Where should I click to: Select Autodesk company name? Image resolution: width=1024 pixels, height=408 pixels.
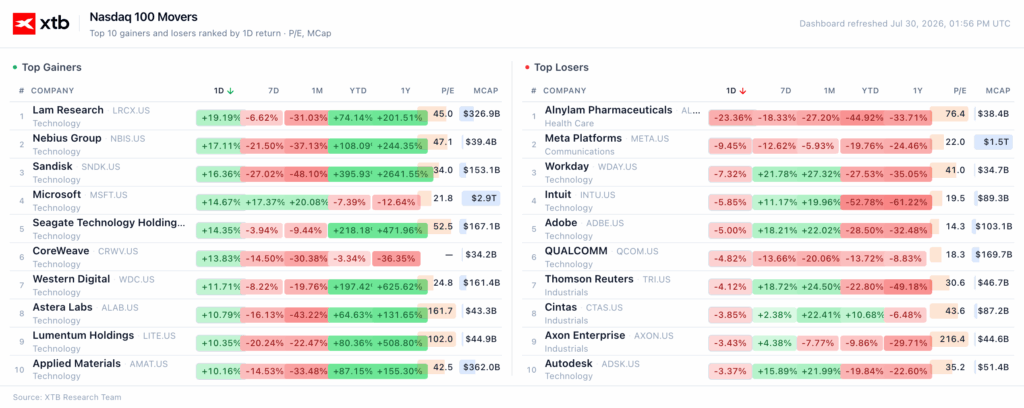(568, 363)
